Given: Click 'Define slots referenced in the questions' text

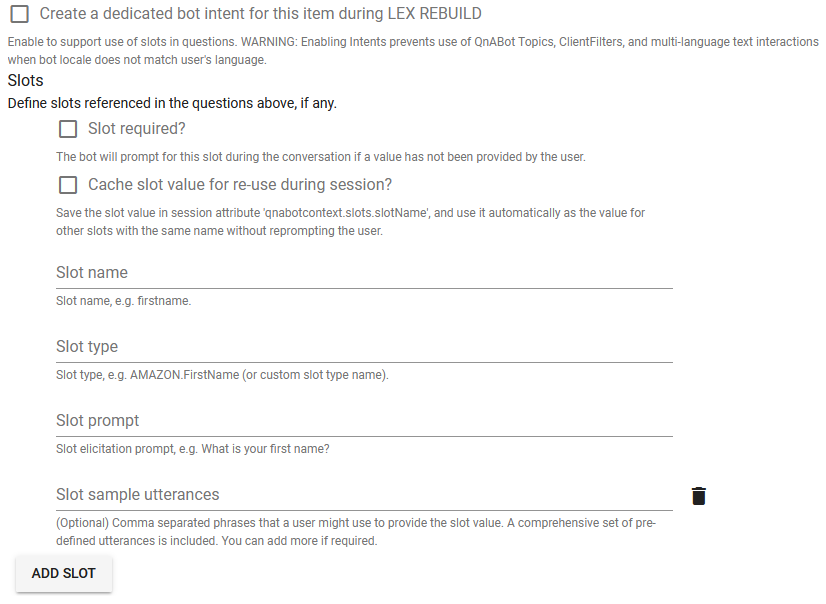Looking at the screenshot, I should (x=172, y=103).
